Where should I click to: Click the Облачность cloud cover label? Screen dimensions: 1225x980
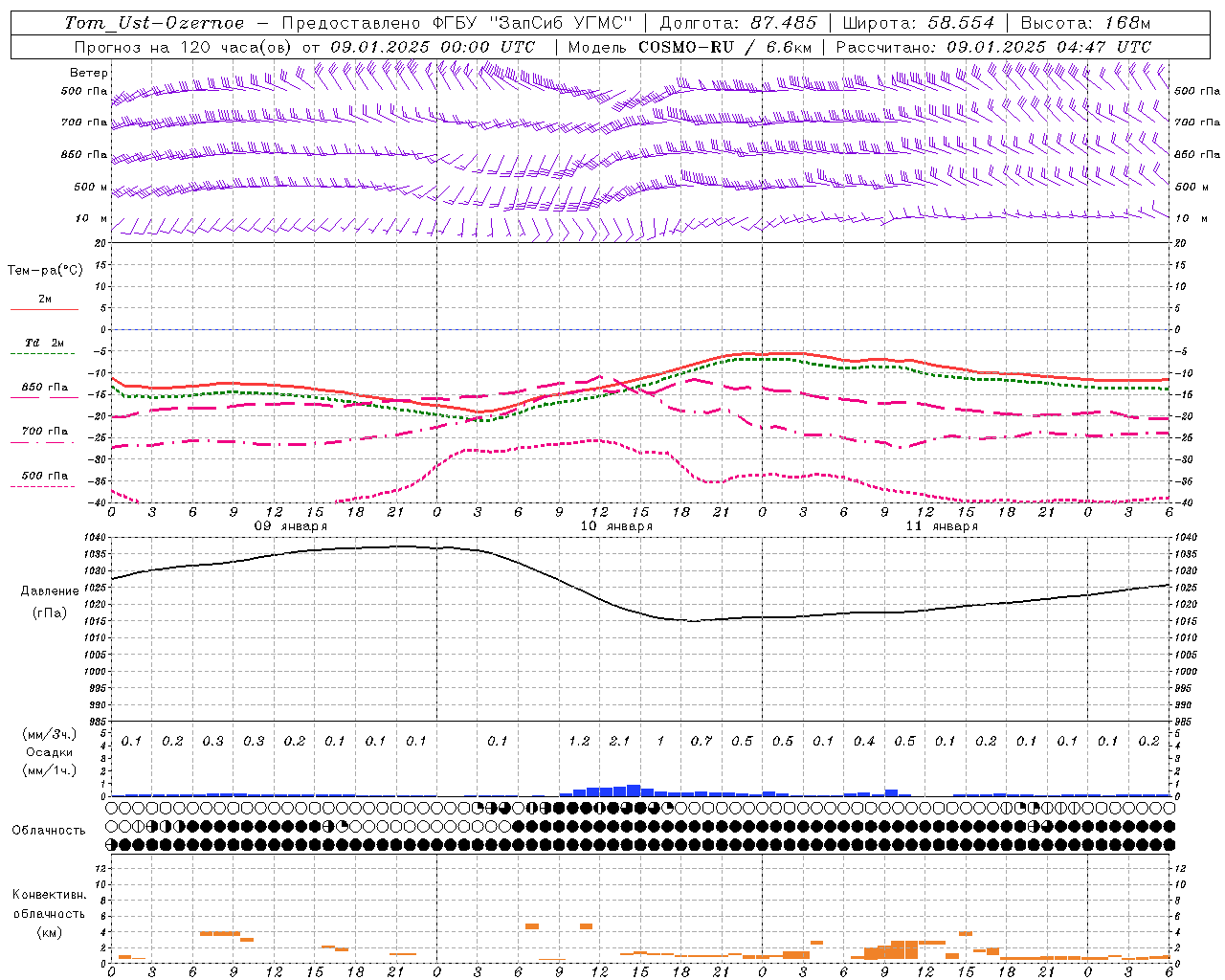coord(49,830)
